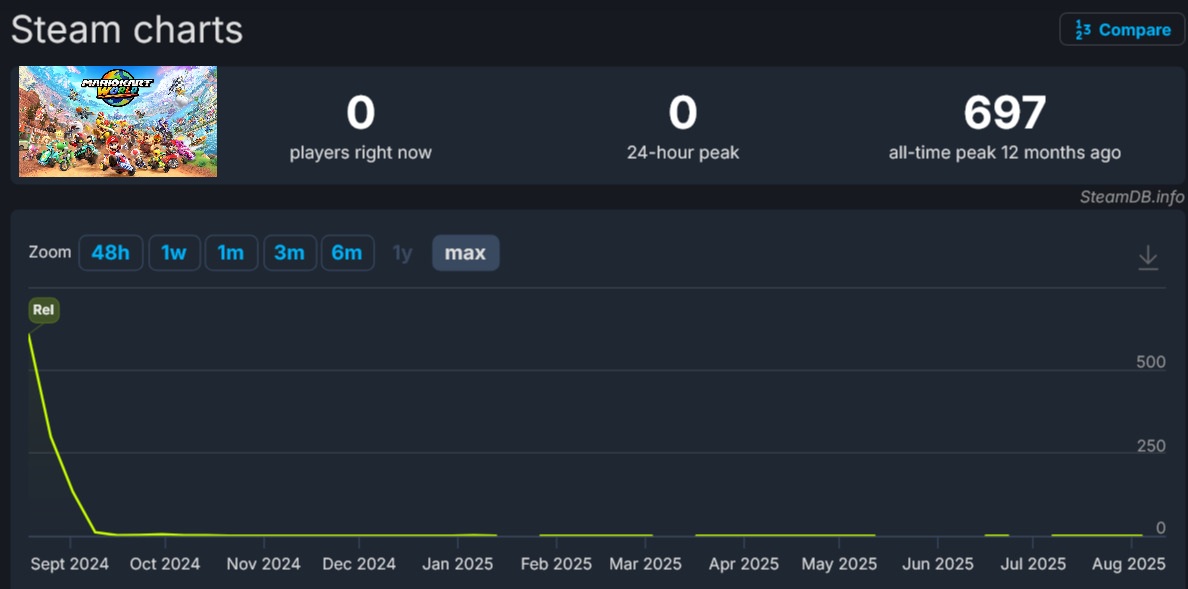This screenshot has height=589, width=1188.
Task: Open the Mario Kart World game thumbnail
Action: tap(118, 121)
